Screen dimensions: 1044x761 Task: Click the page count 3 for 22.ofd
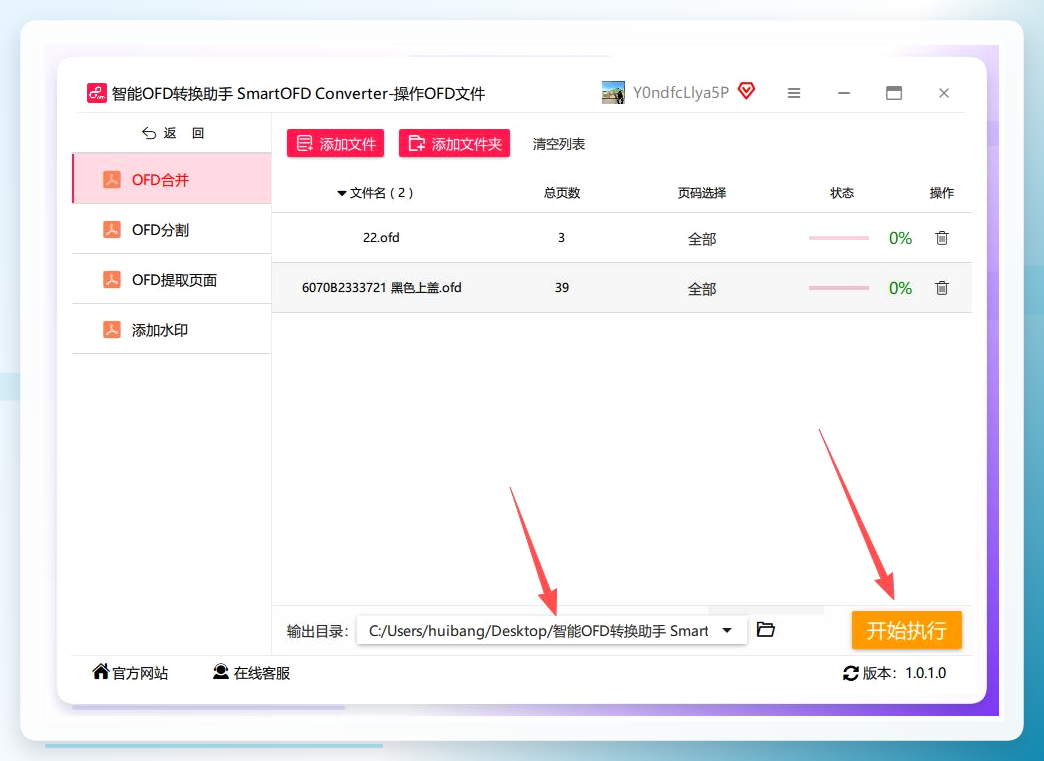(561, 238)
